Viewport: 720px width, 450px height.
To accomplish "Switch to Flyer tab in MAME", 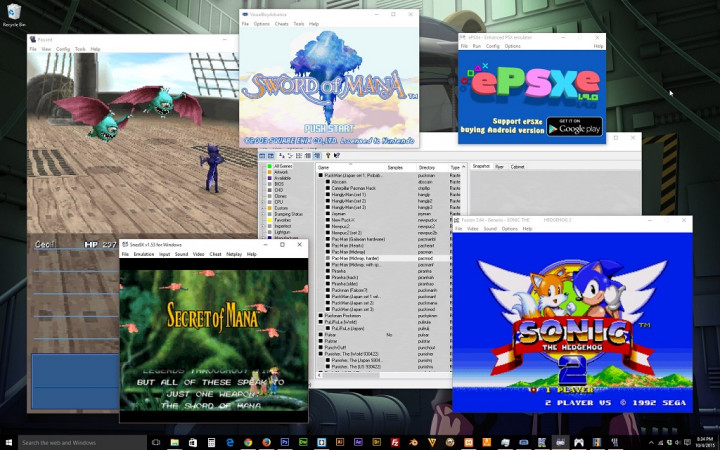I will click(499, 167).
